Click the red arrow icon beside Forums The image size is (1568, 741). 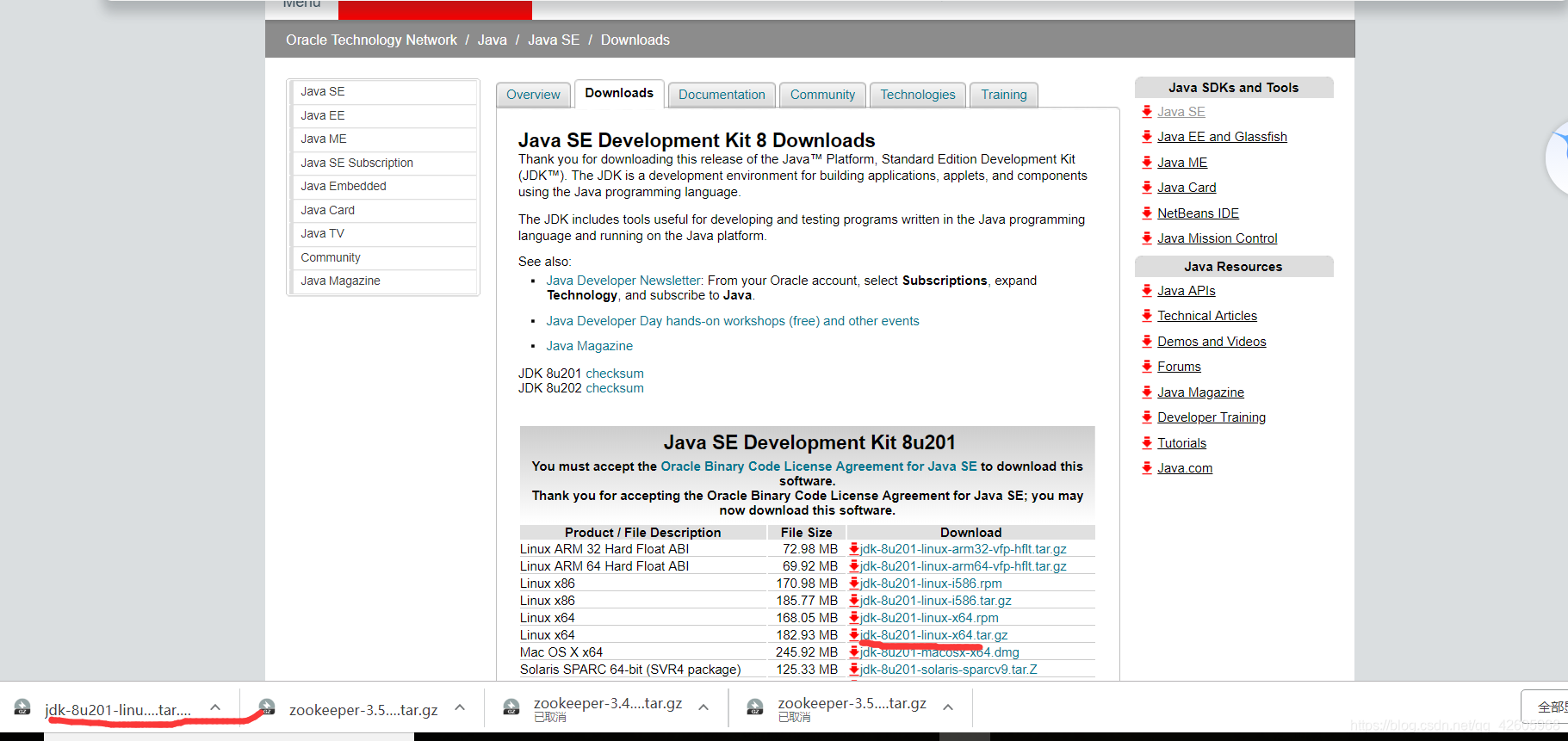[1147, 367]
